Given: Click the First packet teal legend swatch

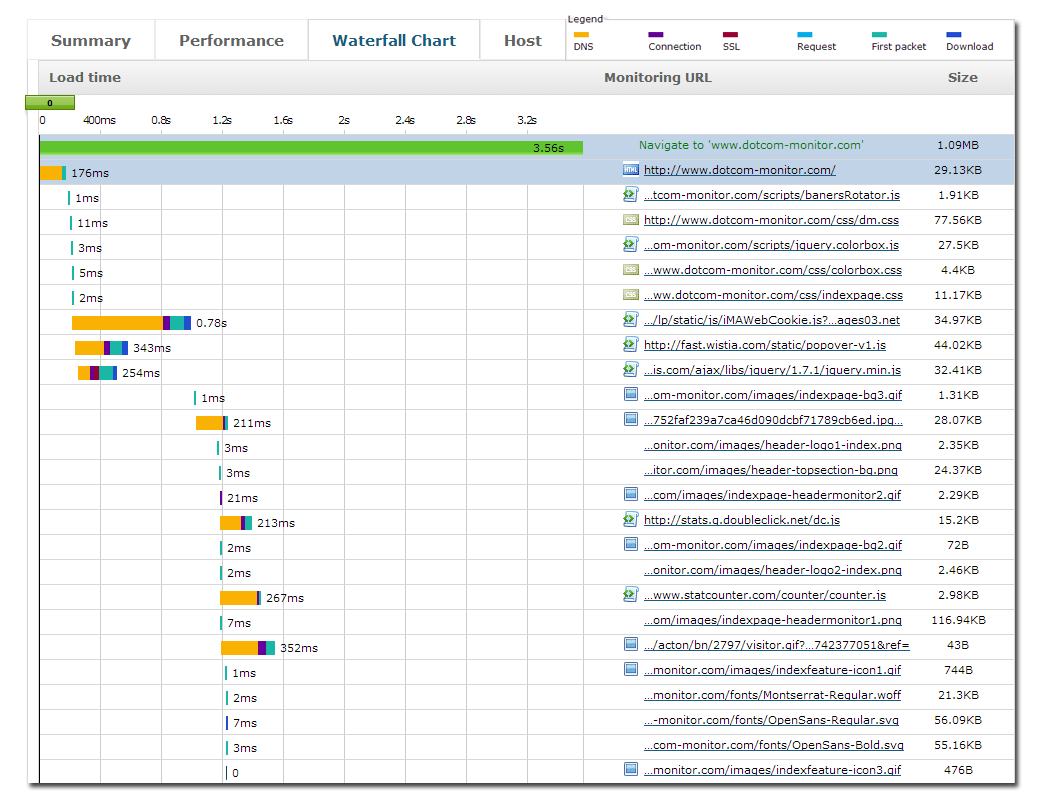Looking at the screenshot, I should point(879,35).
